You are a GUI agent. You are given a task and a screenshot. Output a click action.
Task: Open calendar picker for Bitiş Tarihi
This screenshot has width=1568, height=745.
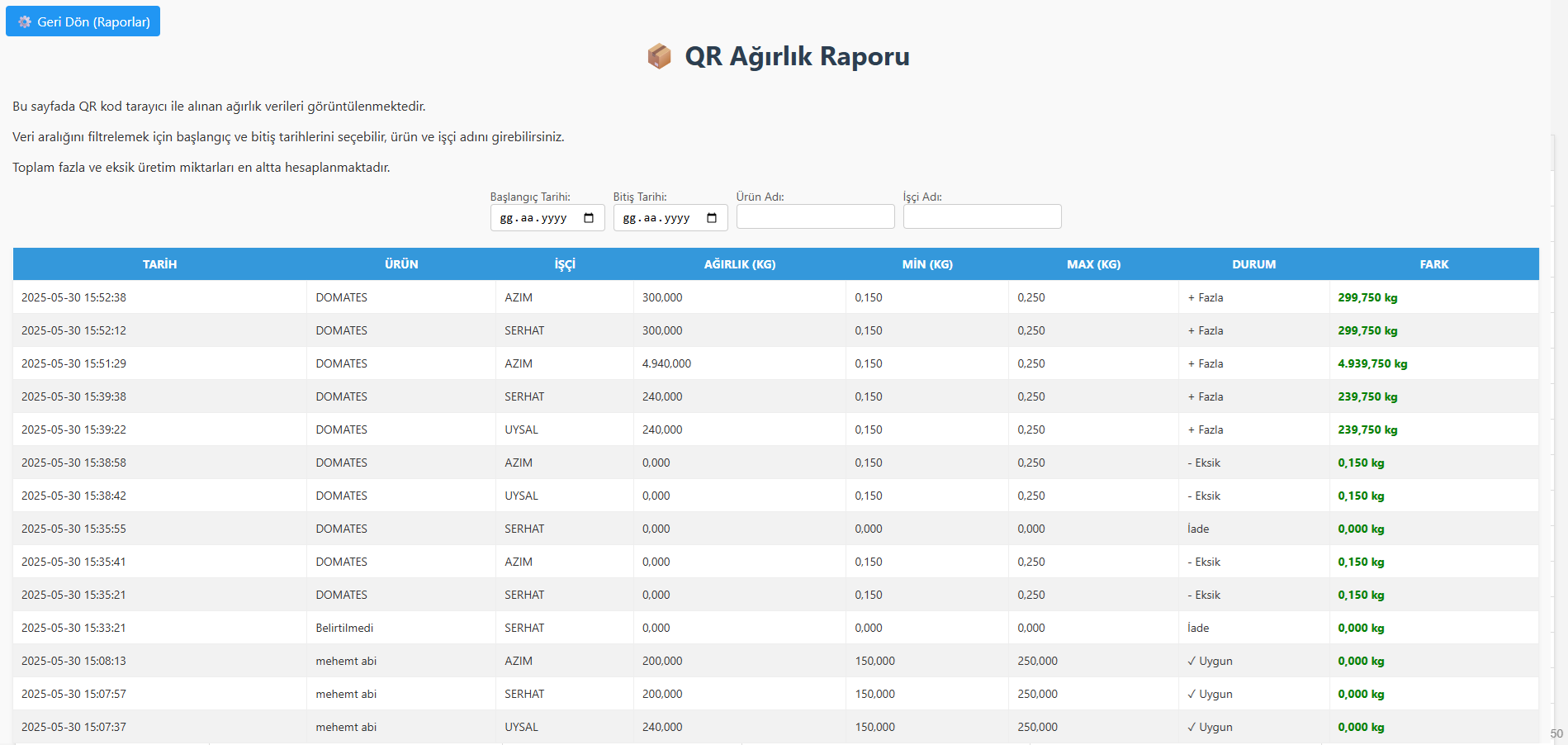coord(712,218)
